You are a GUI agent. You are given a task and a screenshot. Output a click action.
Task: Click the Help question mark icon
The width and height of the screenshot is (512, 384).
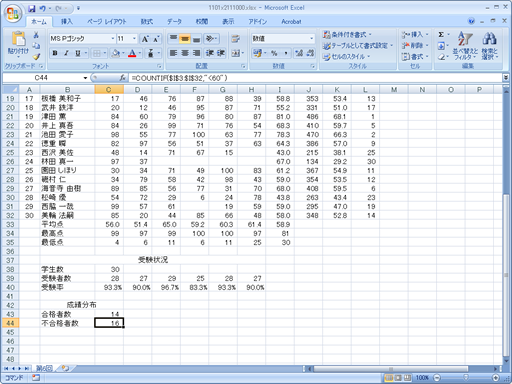click(471, 21)
